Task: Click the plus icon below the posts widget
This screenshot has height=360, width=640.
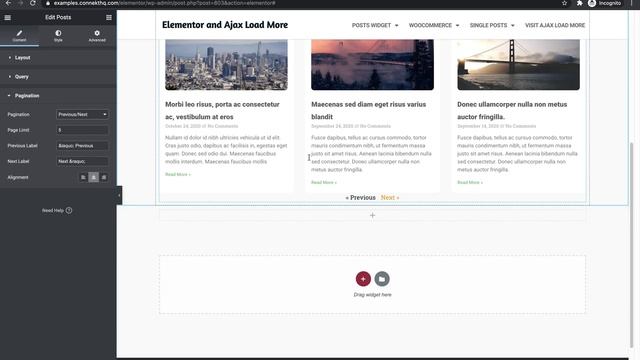Action: pos(372,215)
